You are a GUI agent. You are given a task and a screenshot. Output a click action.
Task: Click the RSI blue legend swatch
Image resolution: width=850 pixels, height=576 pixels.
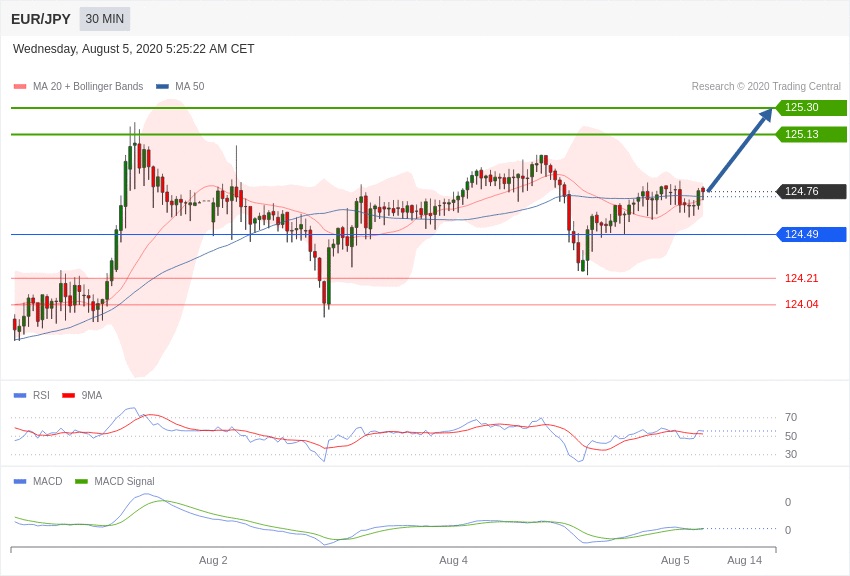[x=20, y=396]
